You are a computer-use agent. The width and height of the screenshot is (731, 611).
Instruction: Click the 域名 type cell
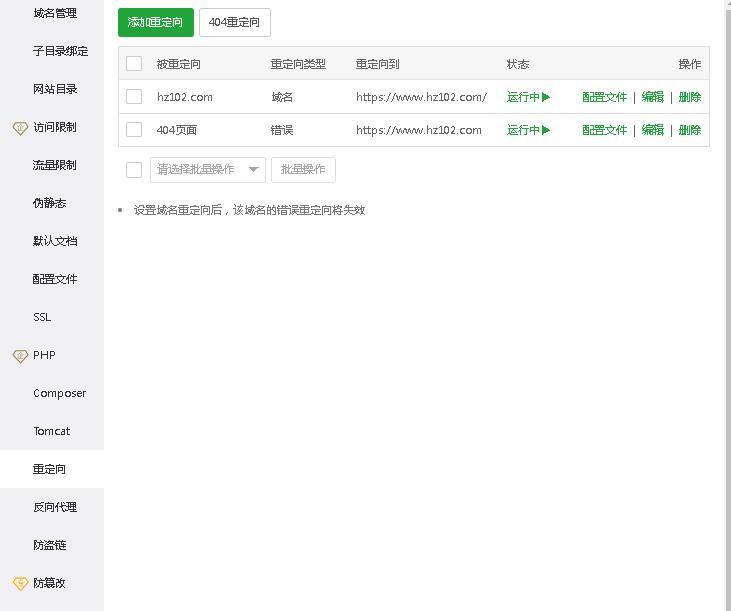tap(282, 97)
